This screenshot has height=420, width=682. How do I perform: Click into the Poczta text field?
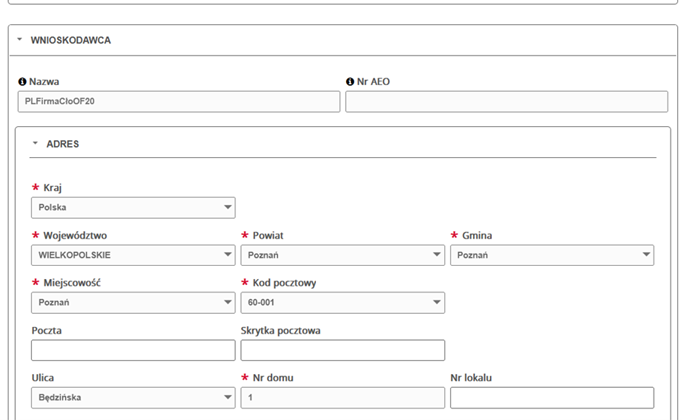tap(133, 350)
